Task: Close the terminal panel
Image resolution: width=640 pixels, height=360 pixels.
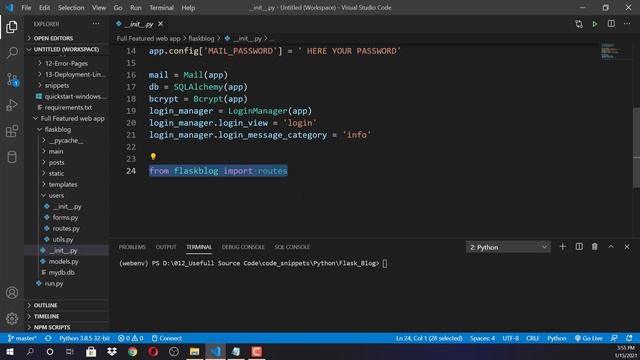Action: pos(627,247)
